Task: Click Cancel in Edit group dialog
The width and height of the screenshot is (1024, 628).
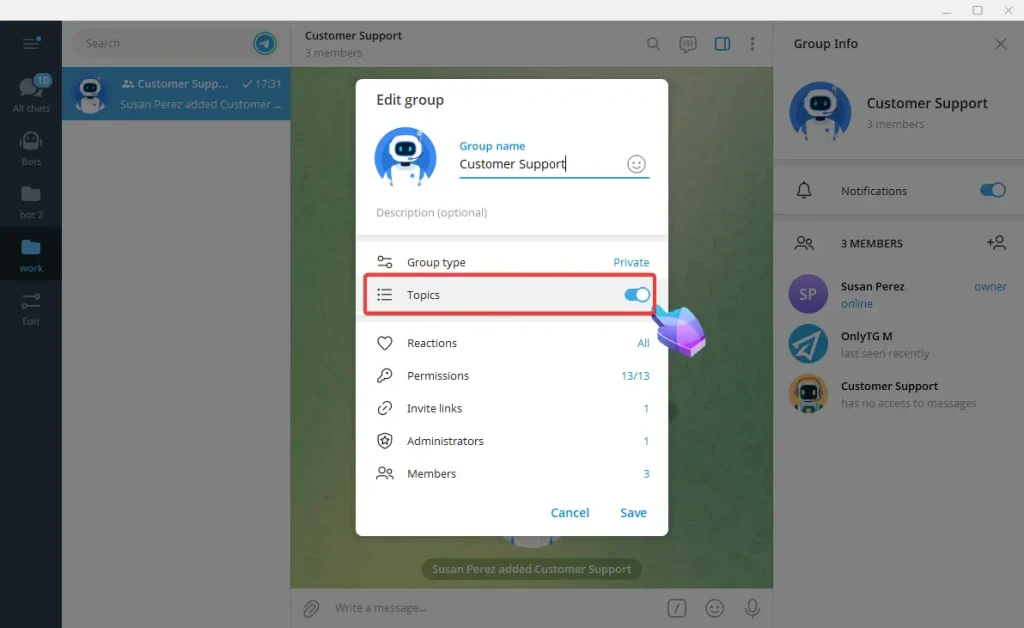Action: [569, 512]
